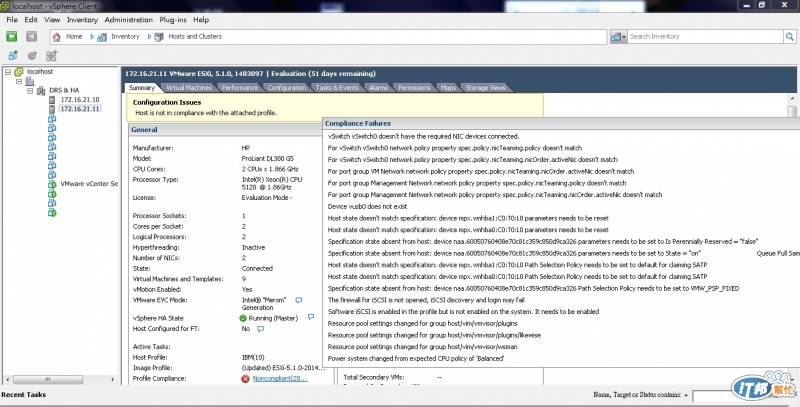Open the View menu
The image size is (800, 407).
[52, 20]
